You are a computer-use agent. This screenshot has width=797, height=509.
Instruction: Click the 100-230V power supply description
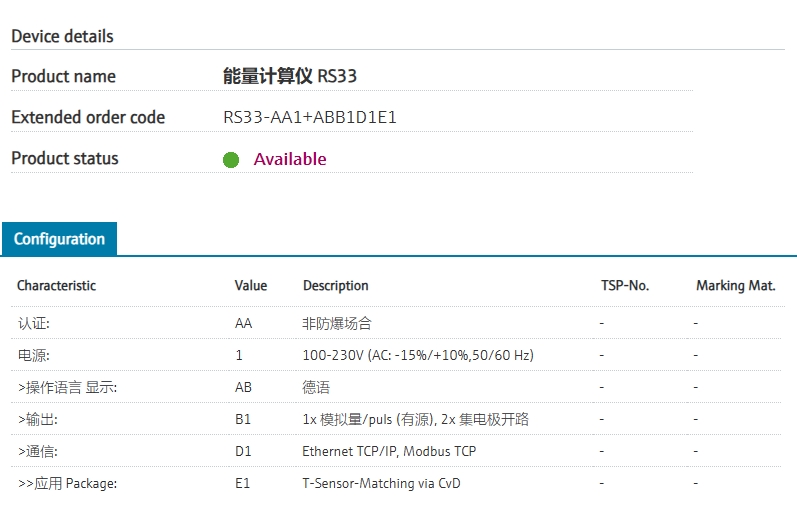pyautogui.click(x=418, y=355)
